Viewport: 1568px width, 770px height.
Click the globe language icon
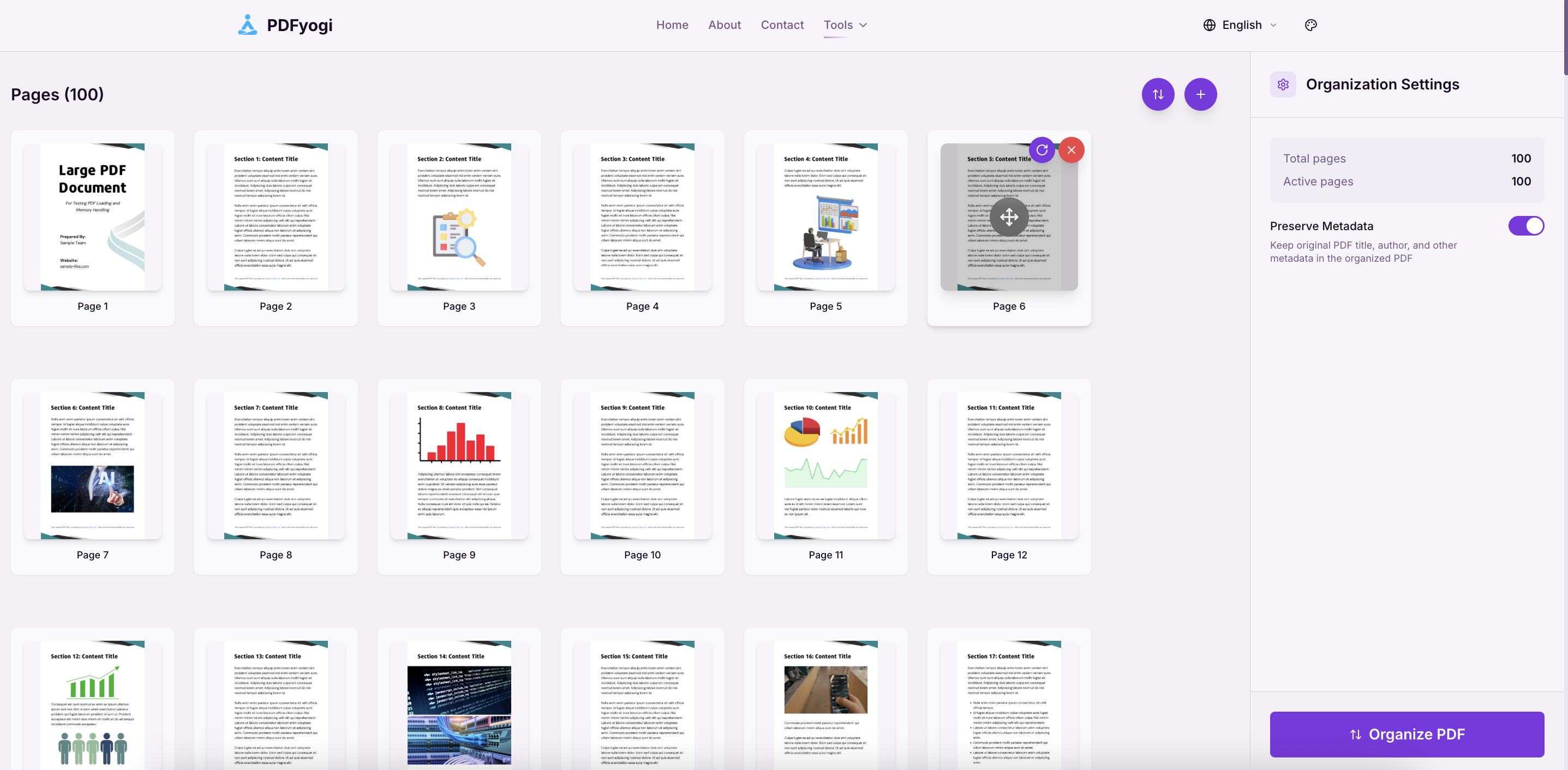[1209, 25]
